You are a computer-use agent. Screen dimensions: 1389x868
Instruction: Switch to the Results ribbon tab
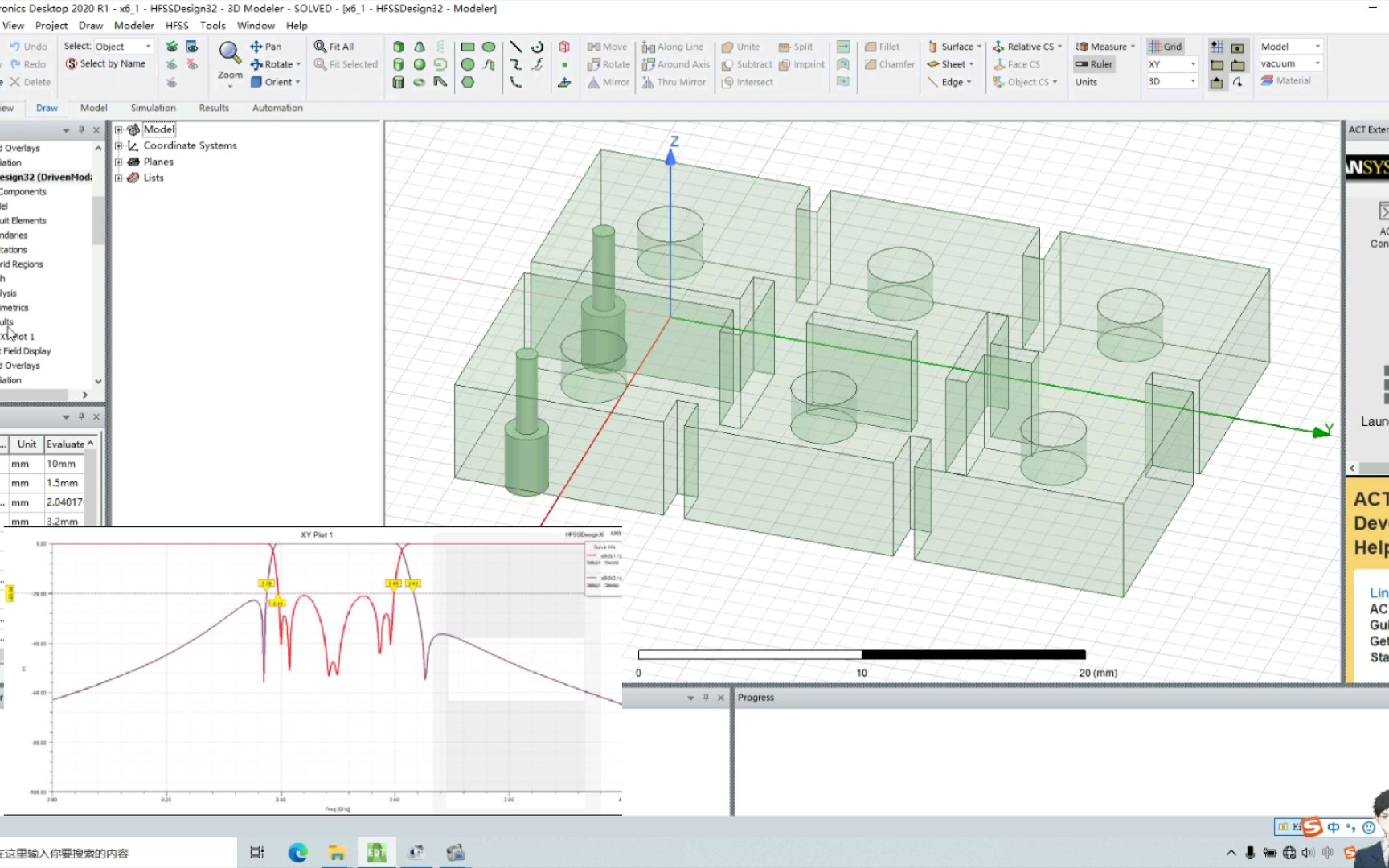(214, 108)
